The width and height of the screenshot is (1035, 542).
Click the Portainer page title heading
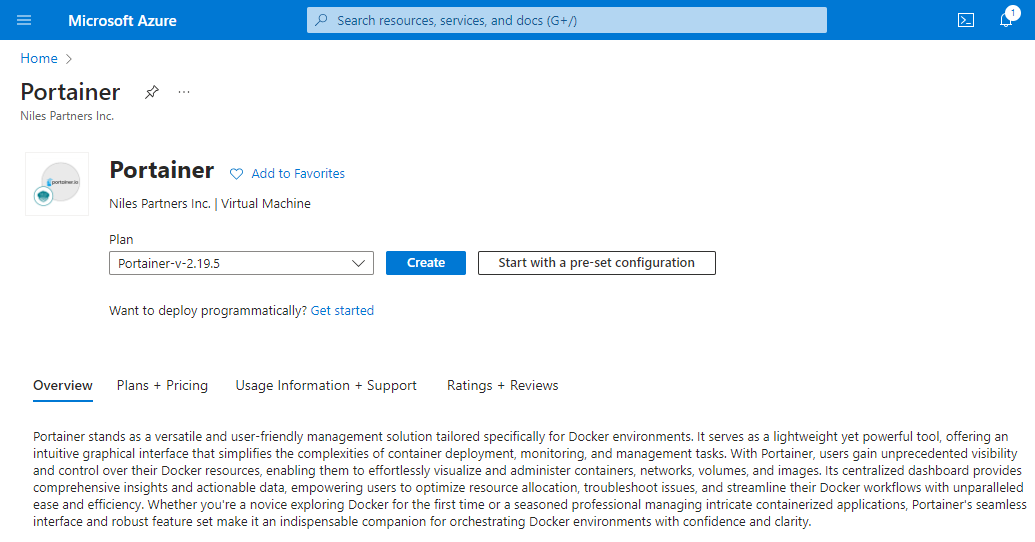click(71, 92)
